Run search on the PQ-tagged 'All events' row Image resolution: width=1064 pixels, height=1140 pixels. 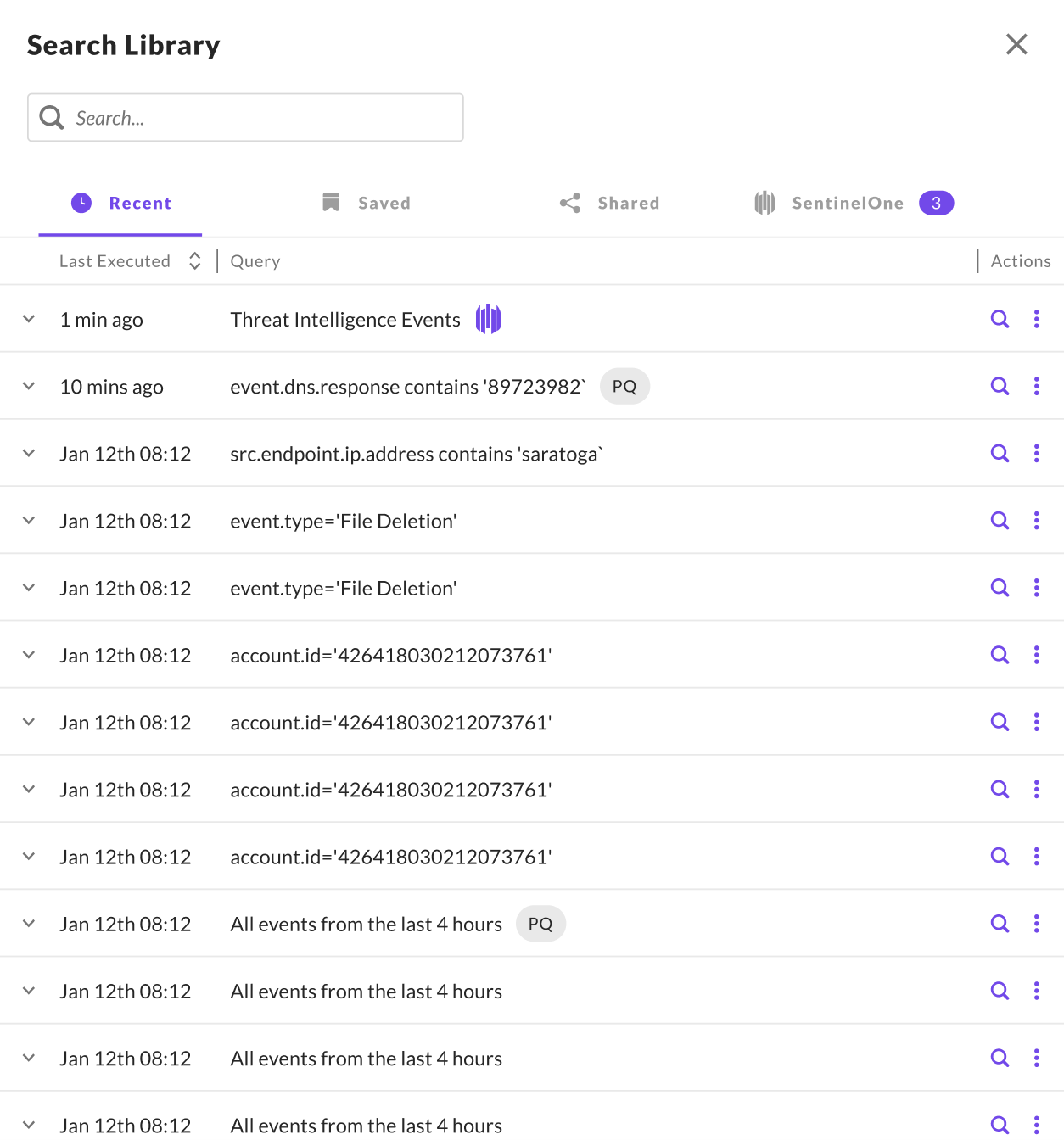click(x=1000, y=924)
